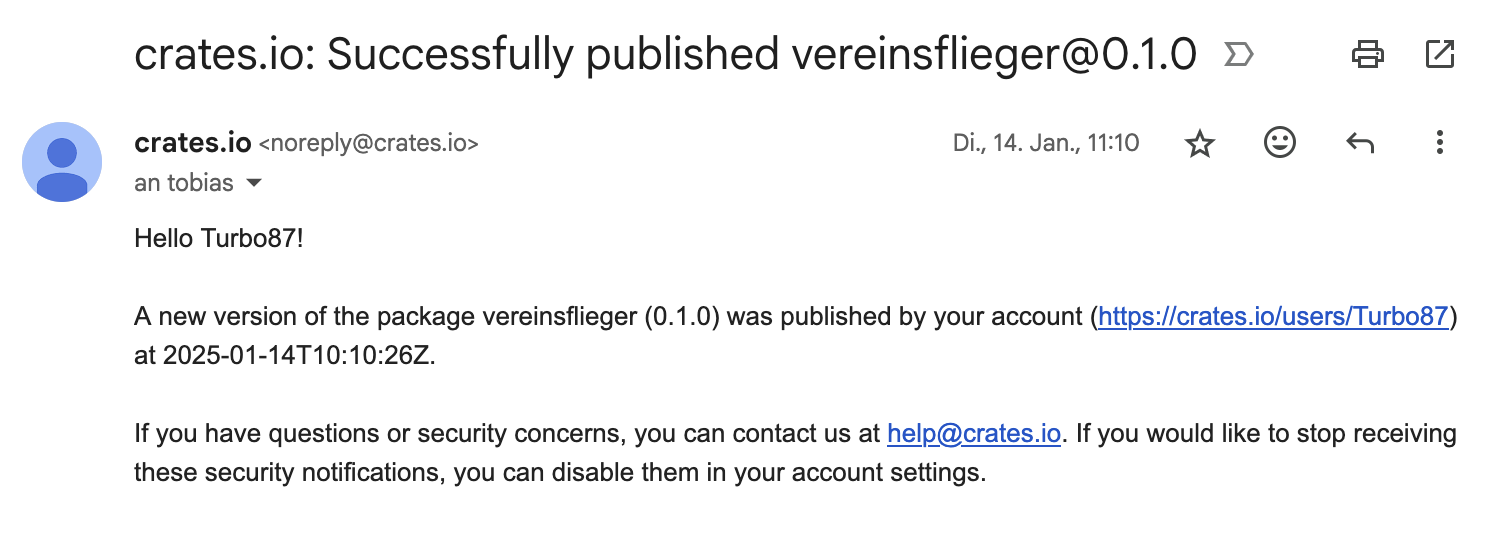
Task: Click the 'Hello Turbo87!' greeting line
Action: tap(218, 240)
